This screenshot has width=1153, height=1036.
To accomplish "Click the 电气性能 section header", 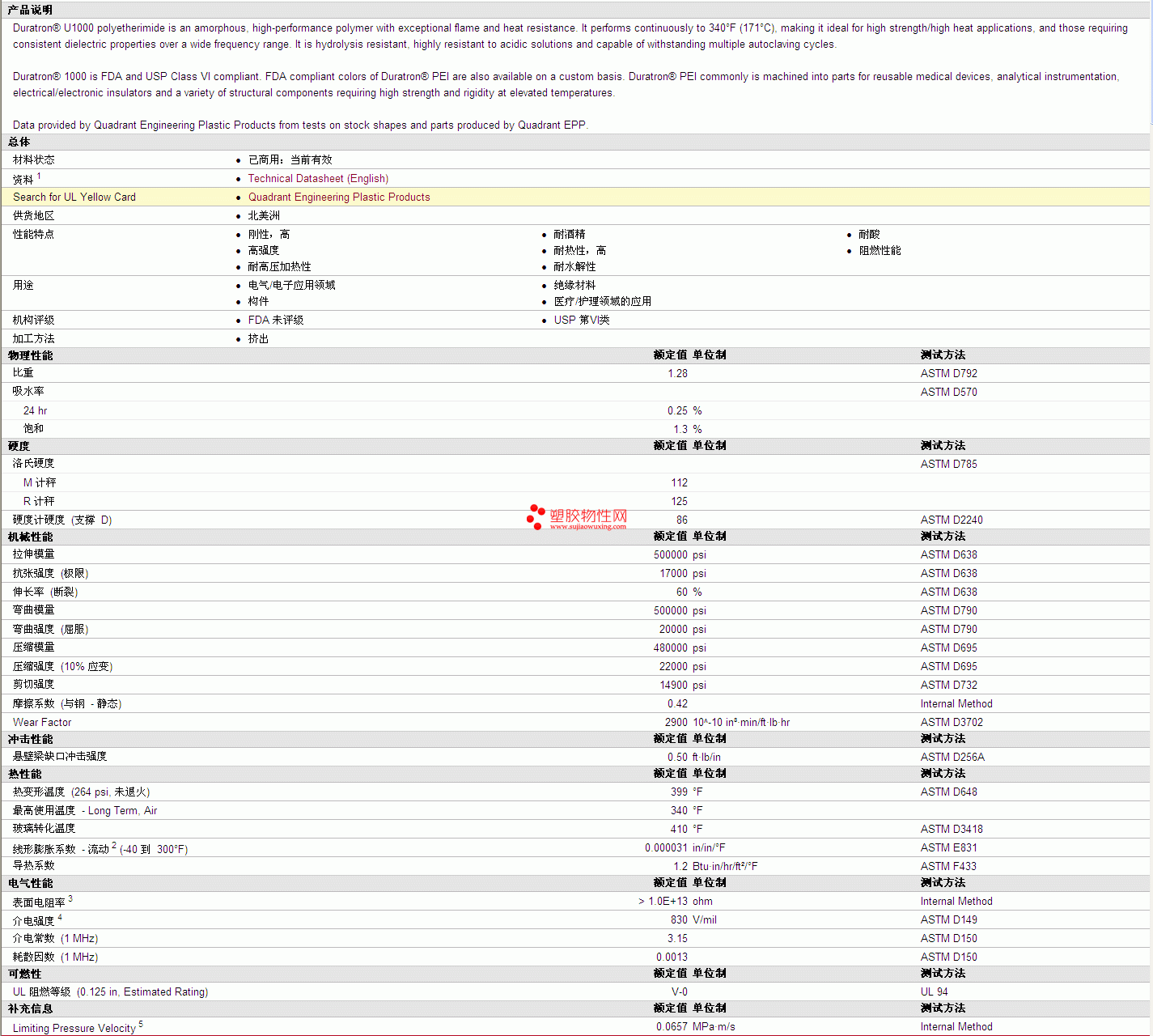I will click(x=31, y=883).
